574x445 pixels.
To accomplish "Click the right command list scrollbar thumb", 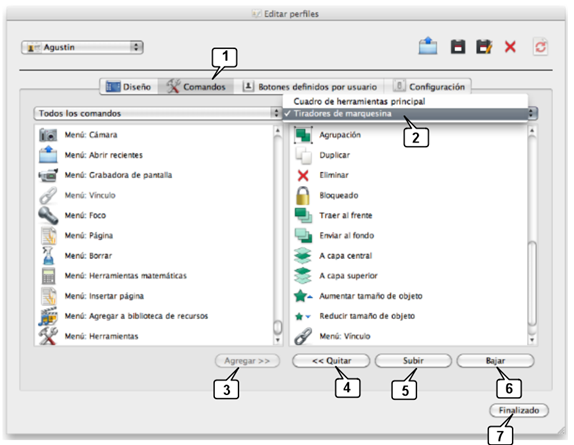I will coord(532,283).
